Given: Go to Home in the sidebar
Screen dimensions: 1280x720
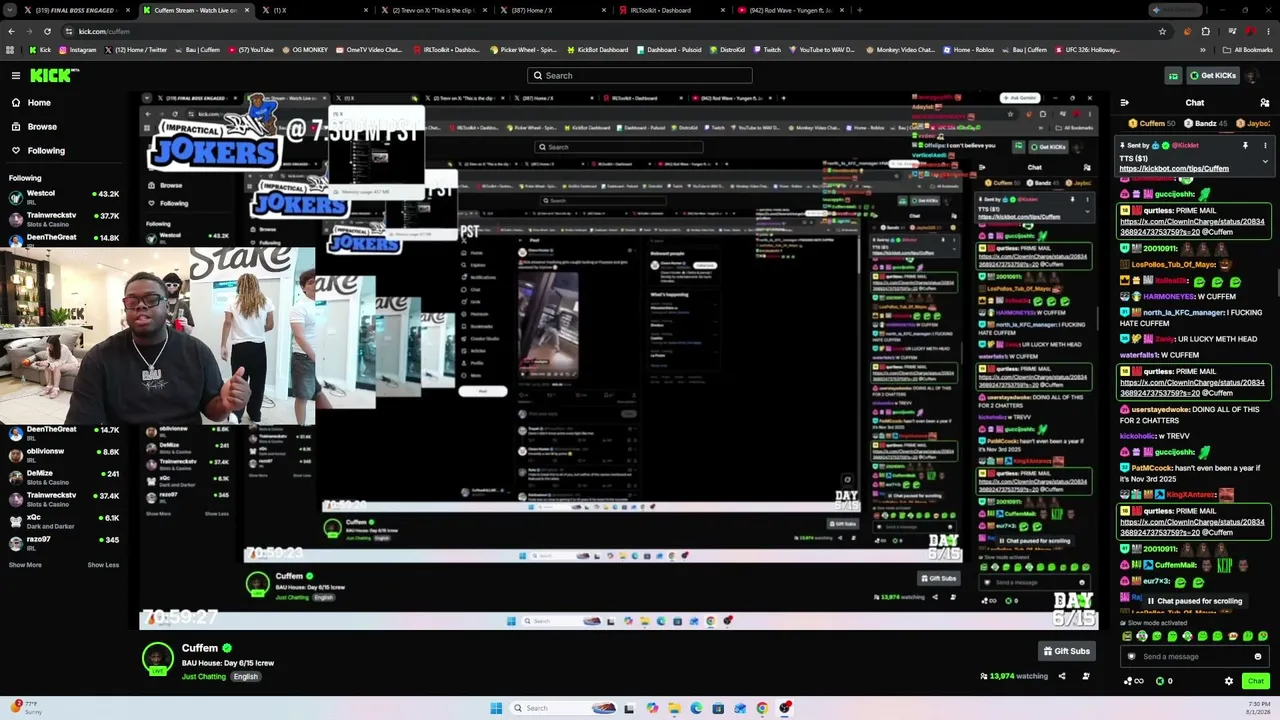Looking at the screenshot, I should [39, 102].
